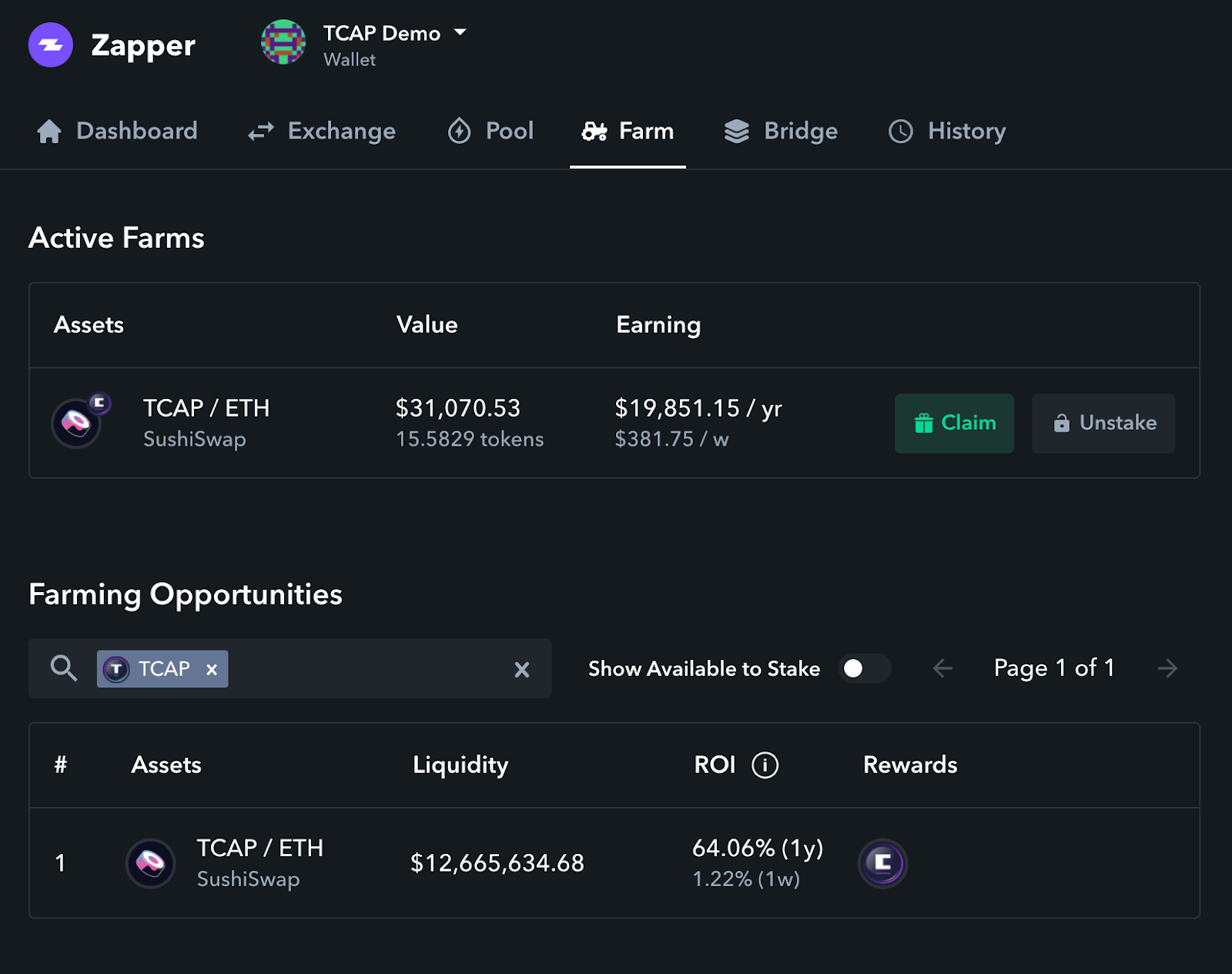Unstake the TCAP / ETH farm position
Screen dimensions: 1232x974
tap(1103, 423)
